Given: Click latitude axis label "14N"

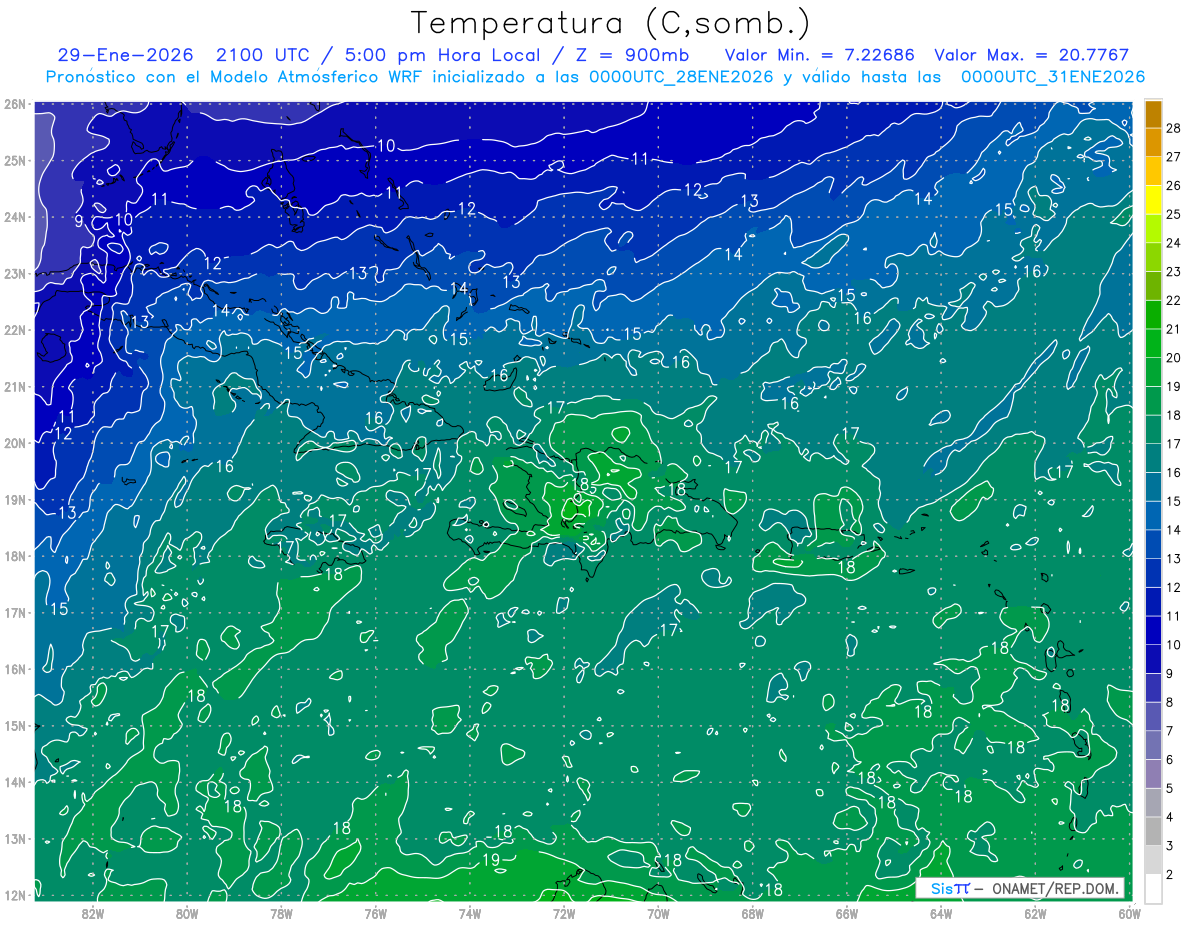Looking at the screenshot, I should pyautogui.click(x=15, y=782).
